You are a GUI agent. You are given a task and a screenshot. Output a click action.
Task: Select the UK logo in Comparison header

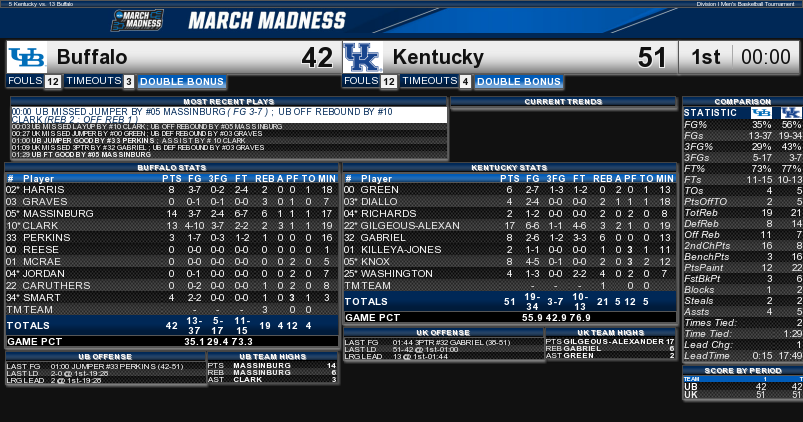[791, 113]
